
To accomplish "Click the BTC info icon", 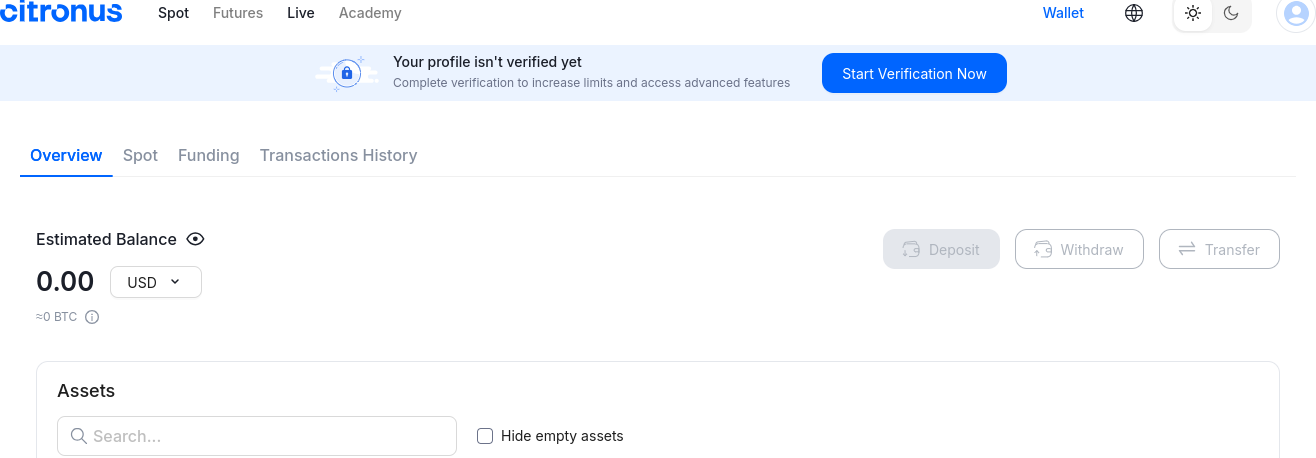I will 92,317.
